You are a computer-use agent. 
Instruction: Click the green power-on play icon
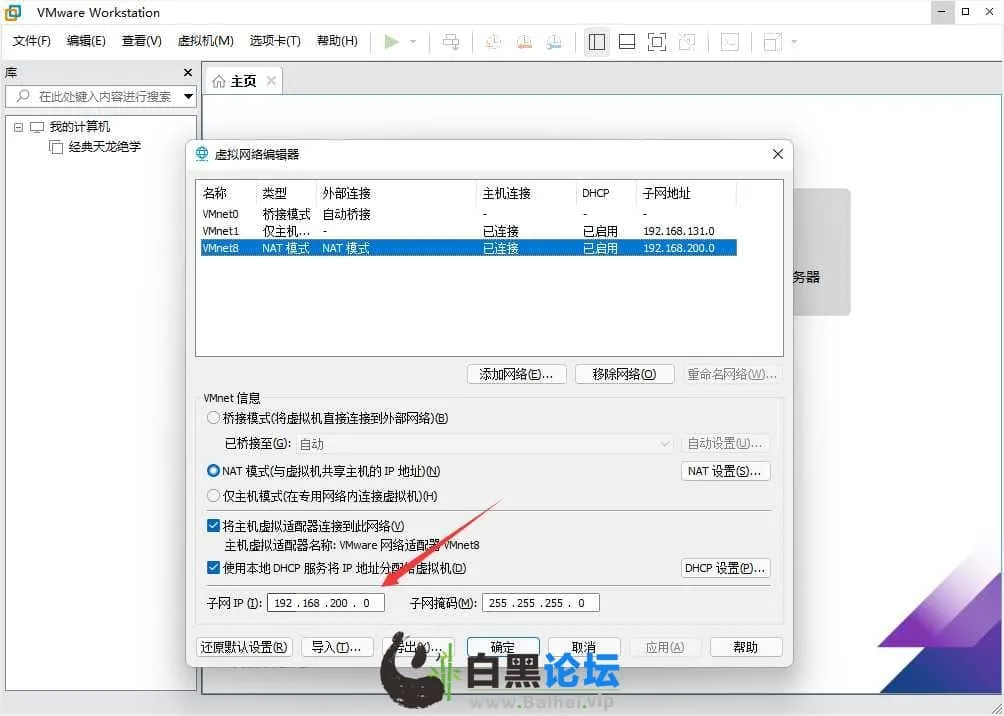392,42
